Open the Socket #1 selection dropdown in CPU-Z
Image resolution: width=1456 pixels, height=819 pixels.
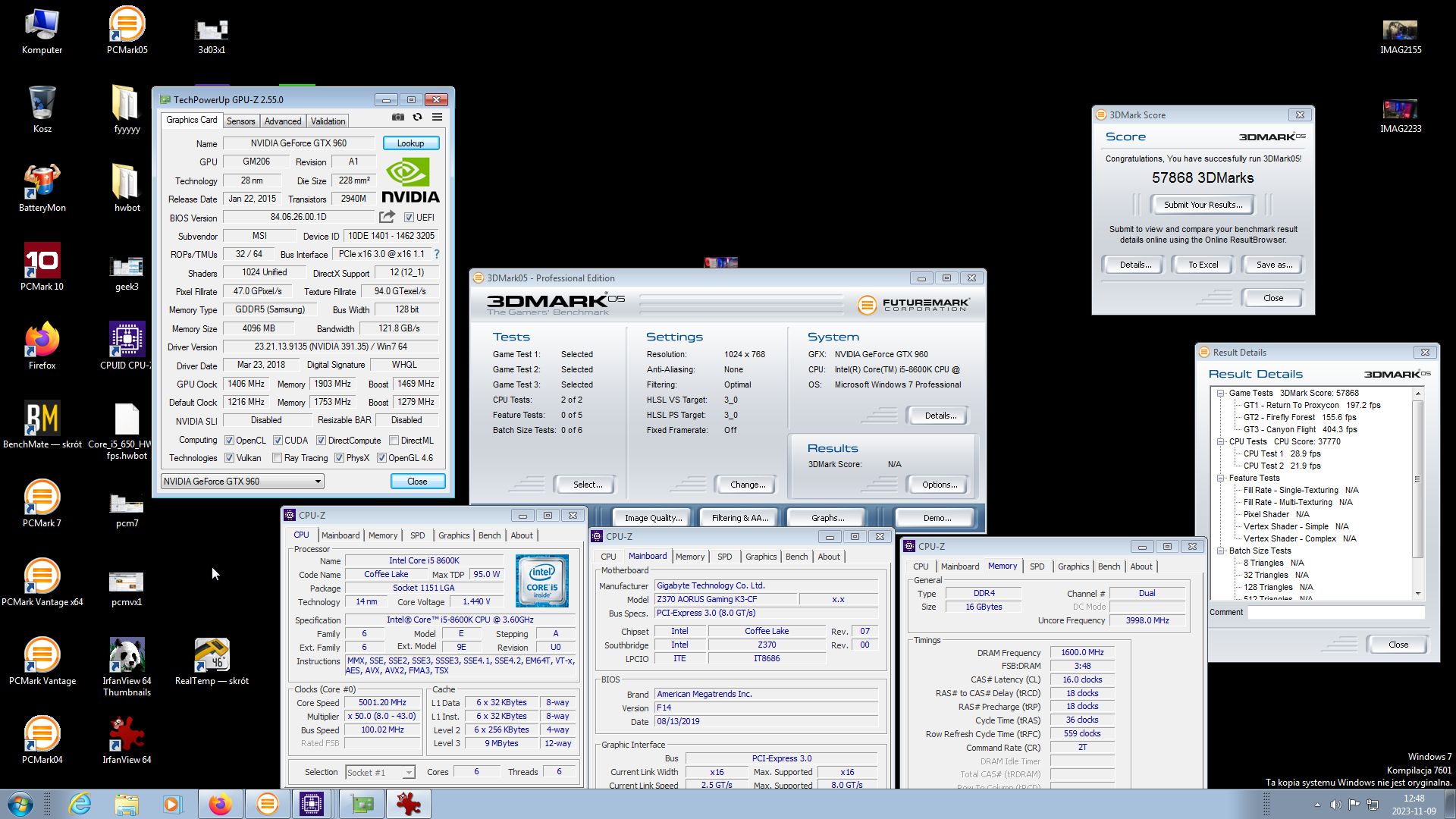coord(380,772)
